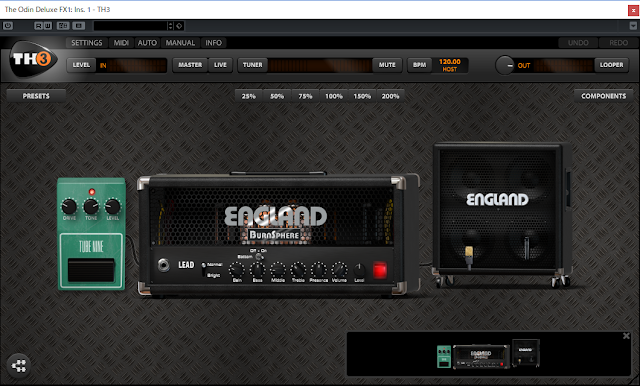
Task: Click amp head thumbnail in navigator
Action: [x=481, y=356]
